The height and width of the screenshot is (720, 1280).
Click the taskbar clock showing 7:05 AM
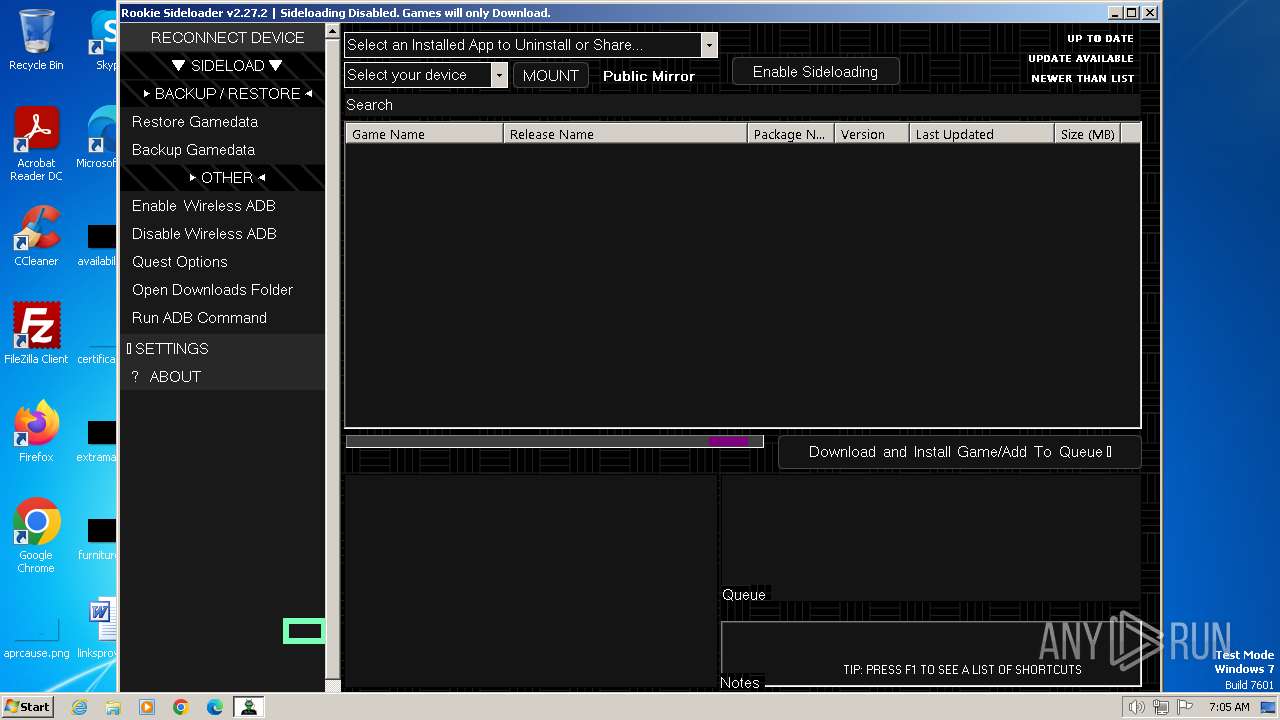coord(1229,707)
